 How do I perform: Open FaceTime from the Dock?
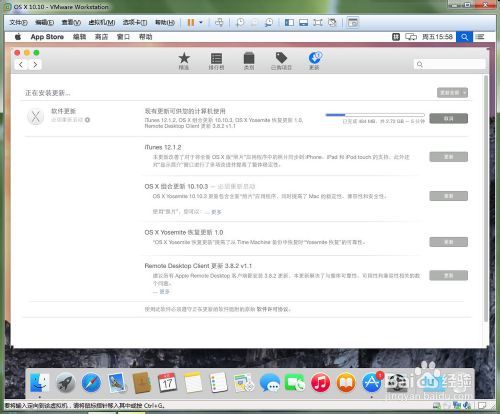pos(295,382)
